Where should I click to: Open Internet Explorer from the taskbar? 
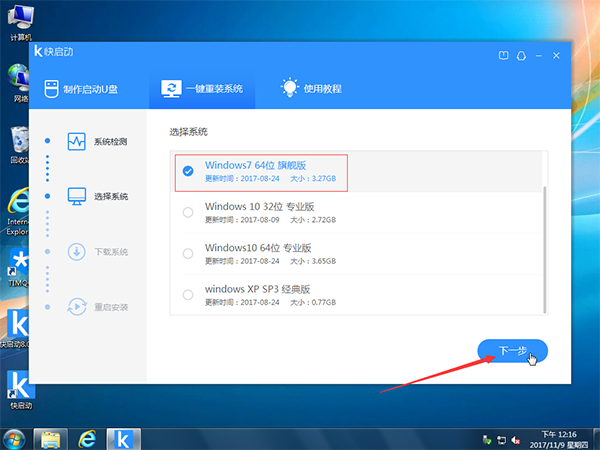(x=86, y=438)
